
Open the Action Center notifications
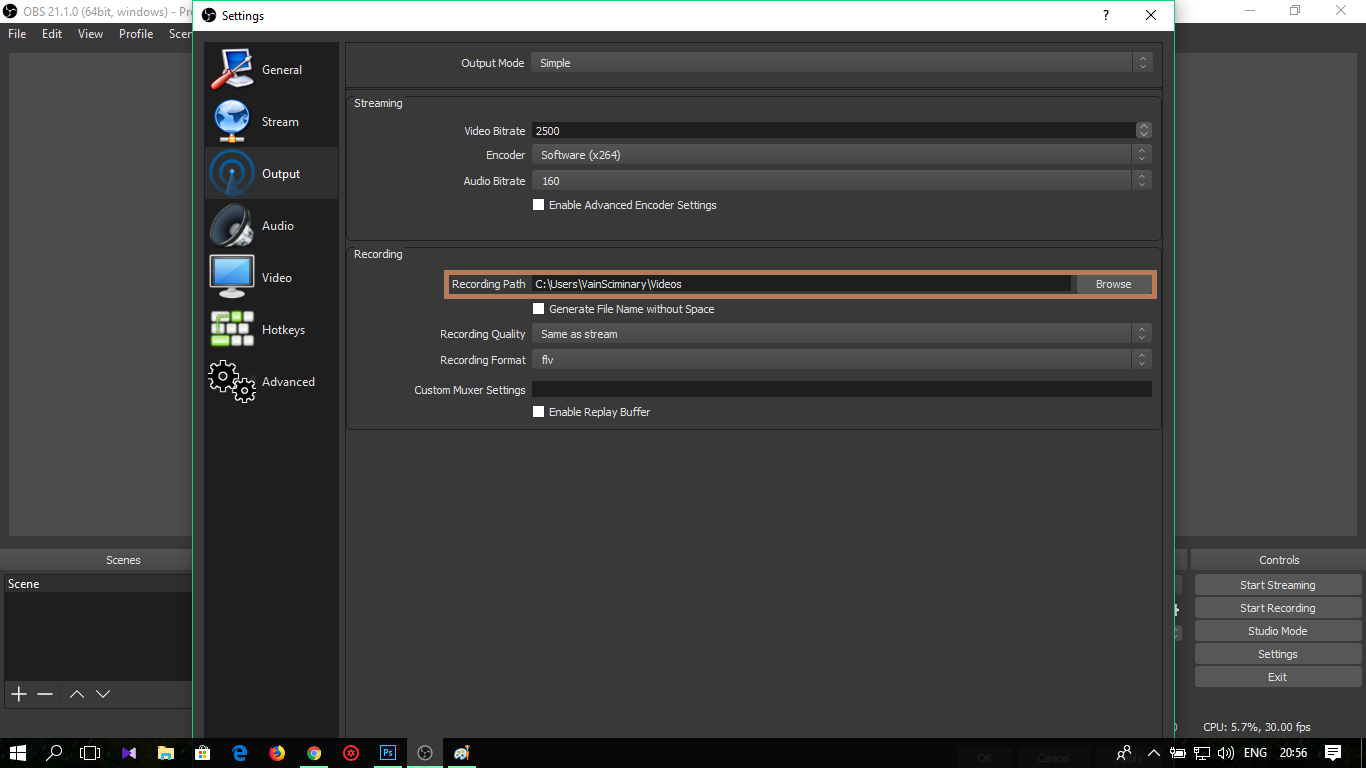pyautogui.click(x=1333, y=753)
